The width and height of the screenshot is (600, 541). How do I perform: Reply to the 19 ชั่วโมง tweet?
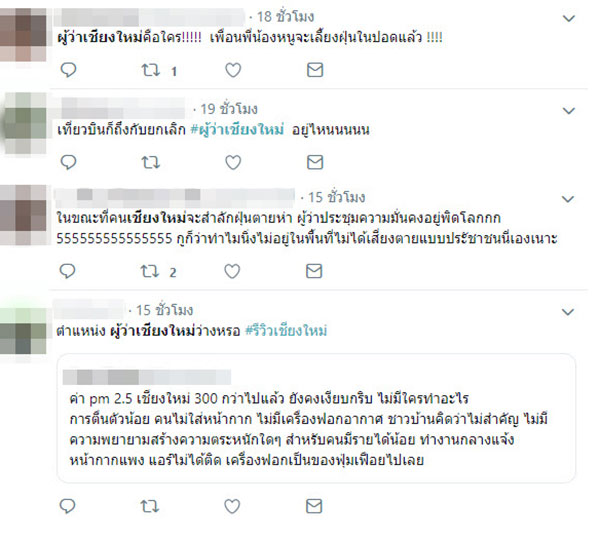point(68,162)
